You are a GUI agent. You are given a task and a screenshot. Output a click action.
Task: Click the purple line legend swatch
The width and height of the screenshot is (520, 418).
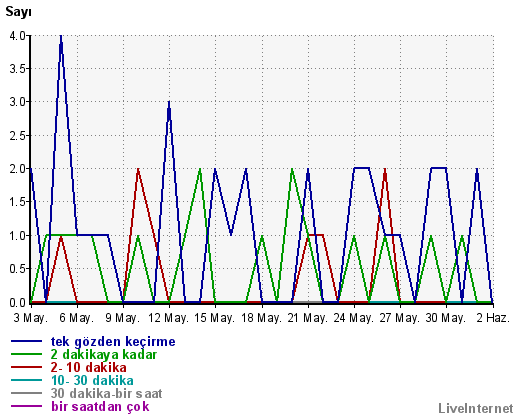coord(26,406)
